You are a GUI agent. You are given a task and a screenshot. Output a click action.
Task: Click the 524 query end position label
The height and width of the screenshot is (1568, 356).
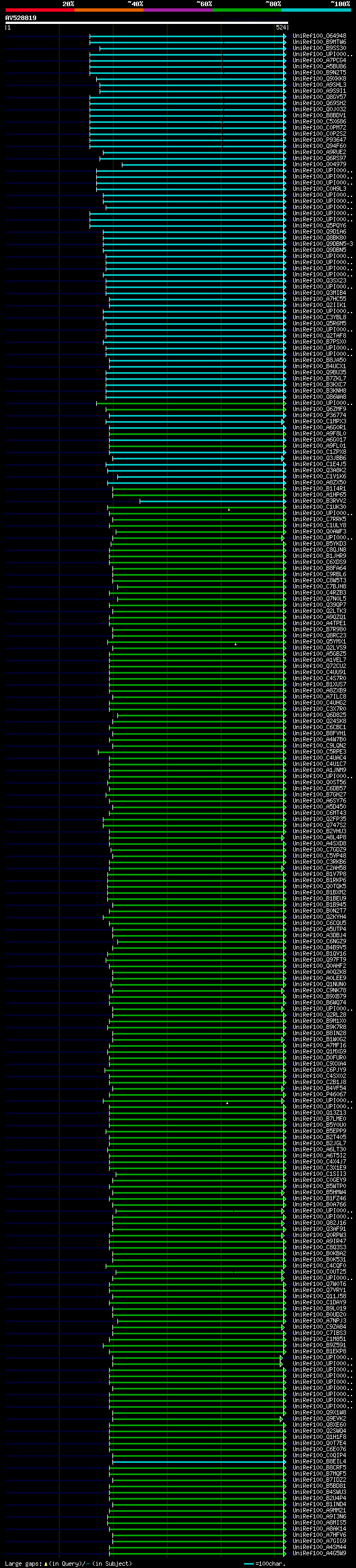[x=280, y=27]
